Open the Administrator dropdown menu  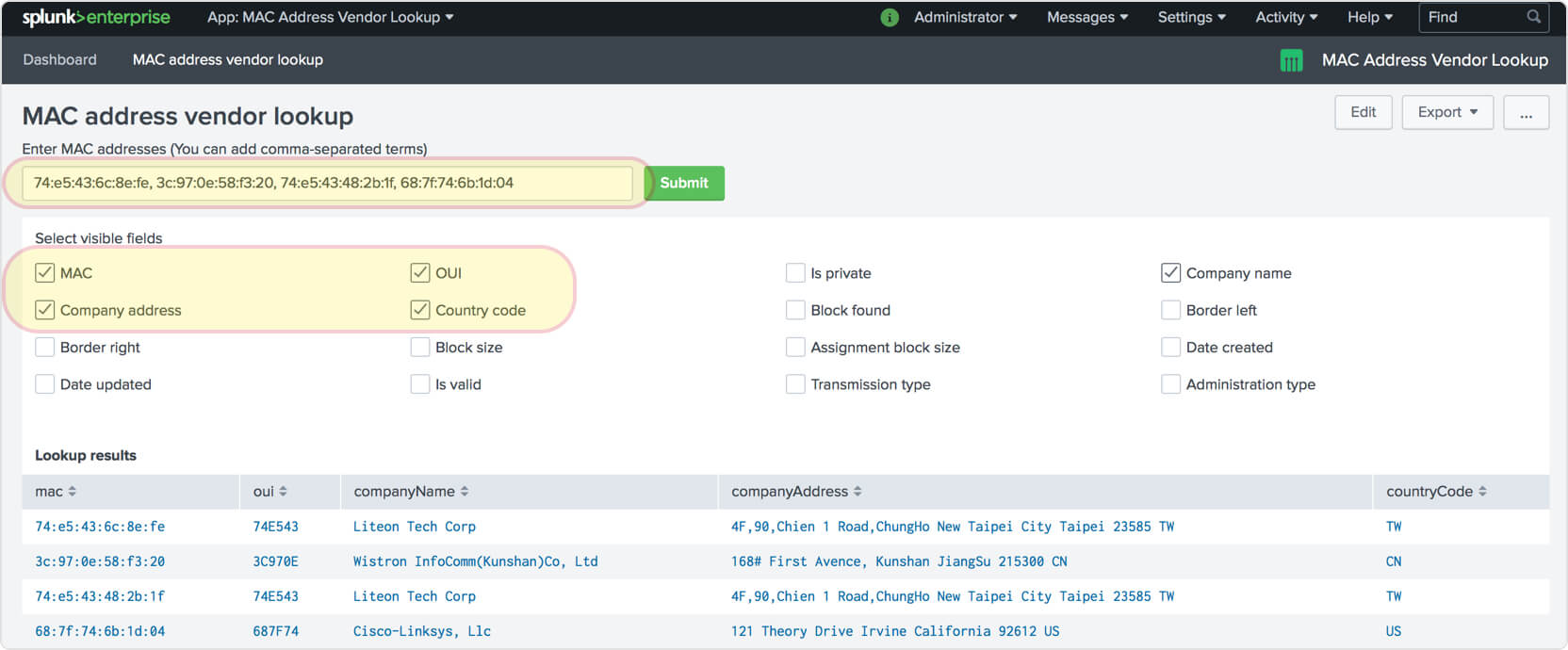(965, 17)
